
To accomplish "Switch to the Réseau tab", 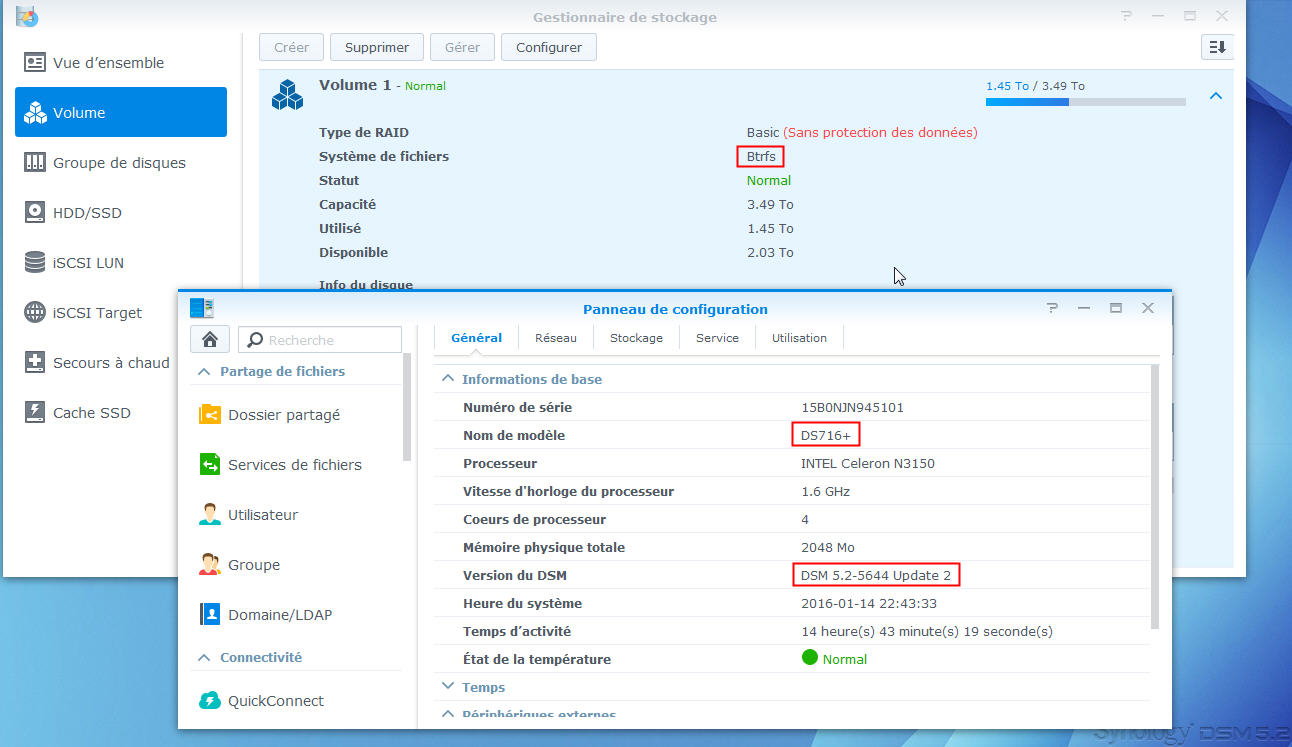I will (x=555, y=338).
